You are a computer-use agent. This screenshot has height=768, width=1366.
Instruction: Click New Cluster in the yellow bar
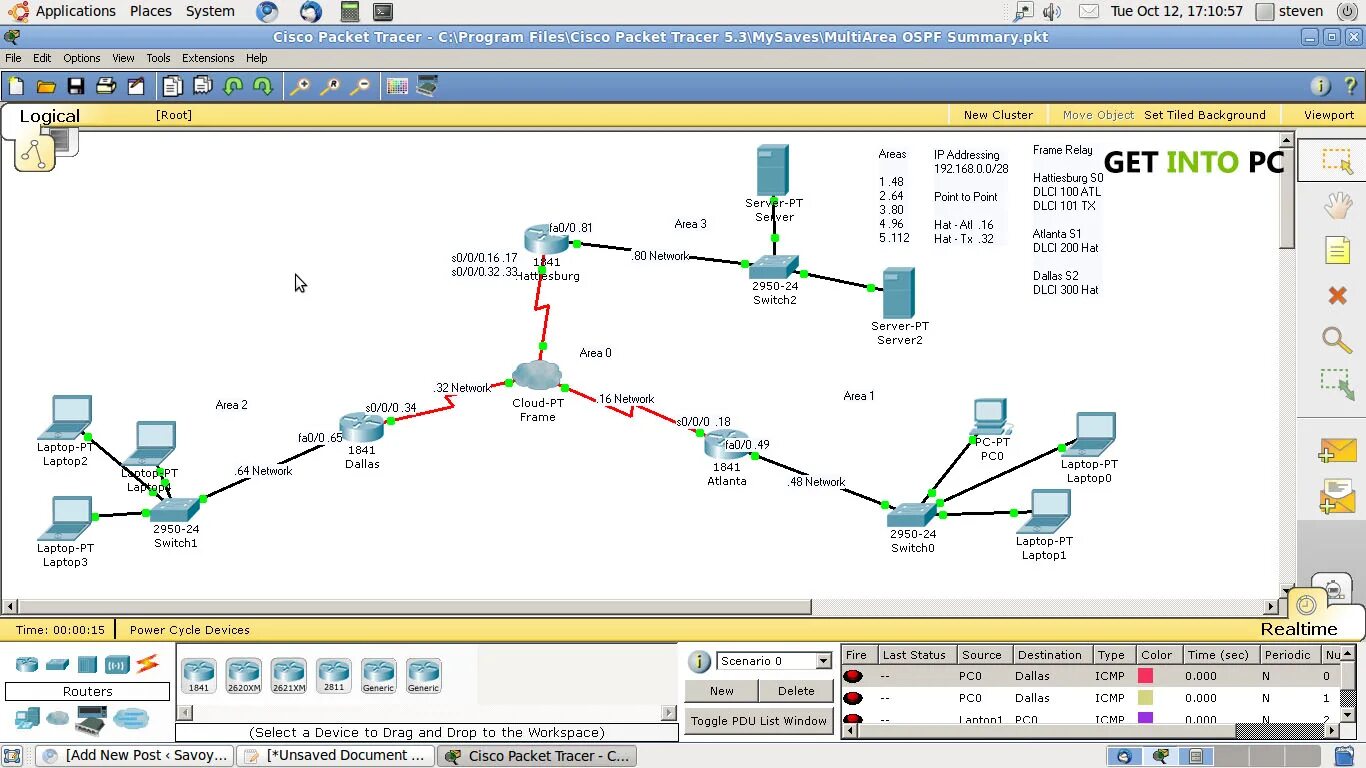tap(998, 115)
